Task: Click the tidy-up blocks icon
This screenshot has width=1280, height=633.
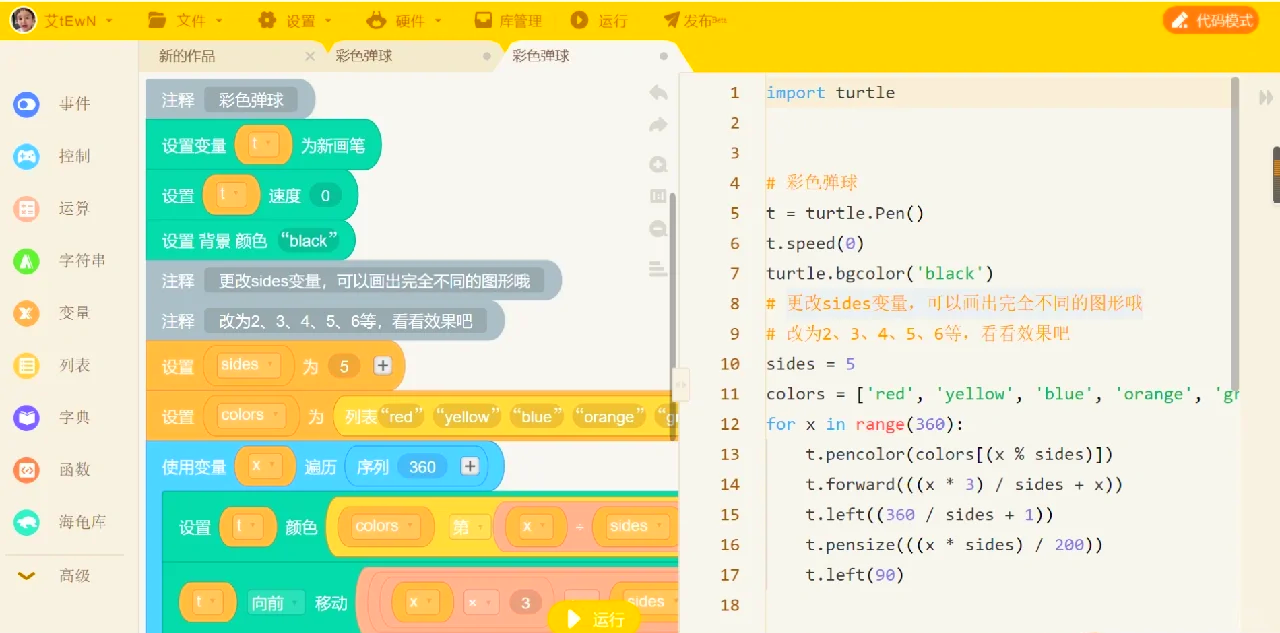Action: [x=658, y=268]
